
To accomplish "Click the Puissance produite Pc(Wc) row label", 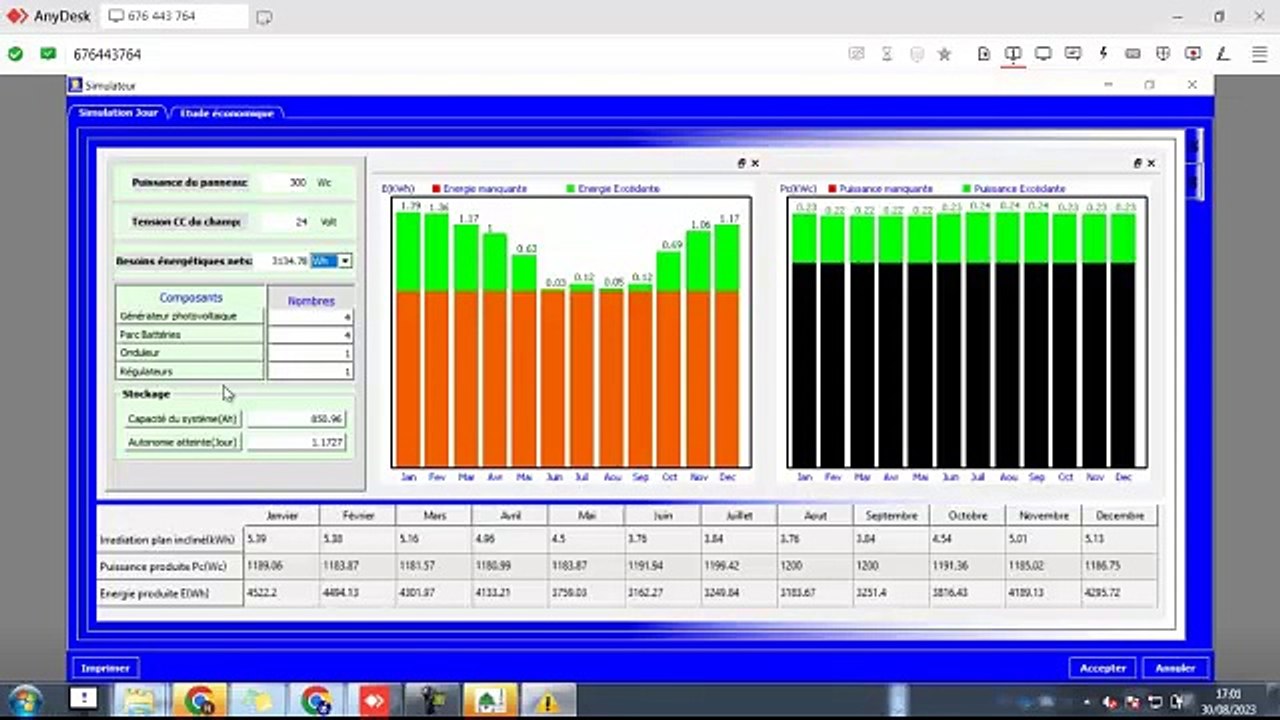I will [x=170, y=566].
